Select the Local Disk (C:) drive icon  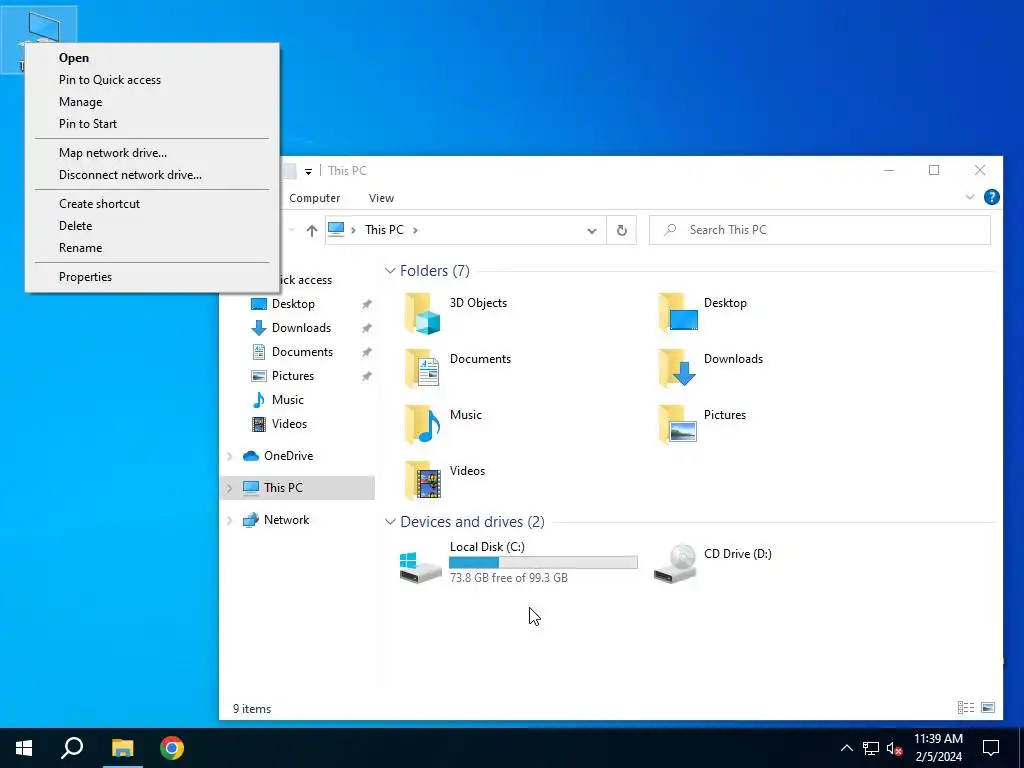[421, 566]
